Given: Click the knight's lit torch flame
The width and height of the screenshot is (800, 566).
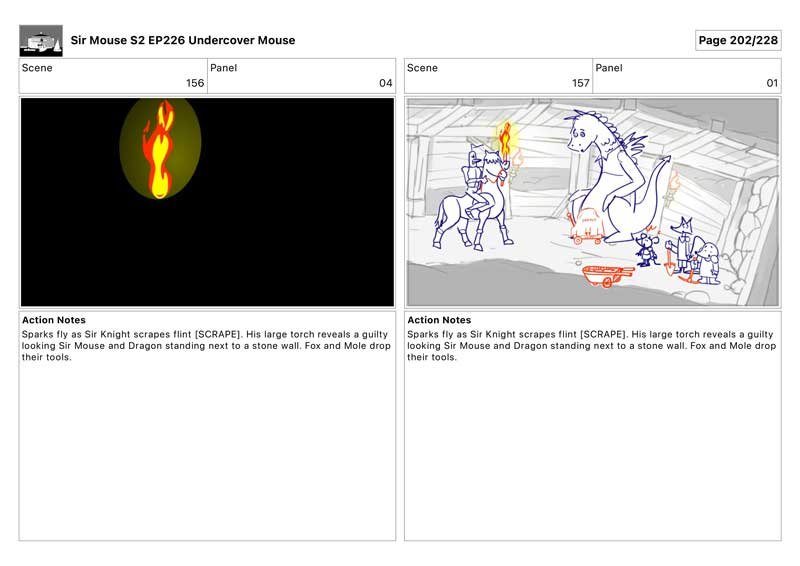Looking at the screenshot, I should pos(505,139).
